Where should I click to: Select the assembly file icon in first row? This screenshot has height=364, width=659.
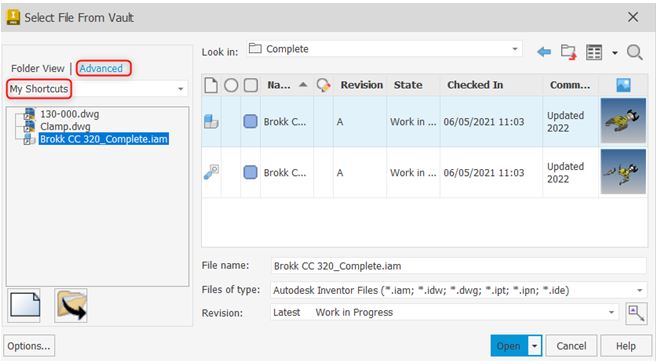(x=211, y=122)
